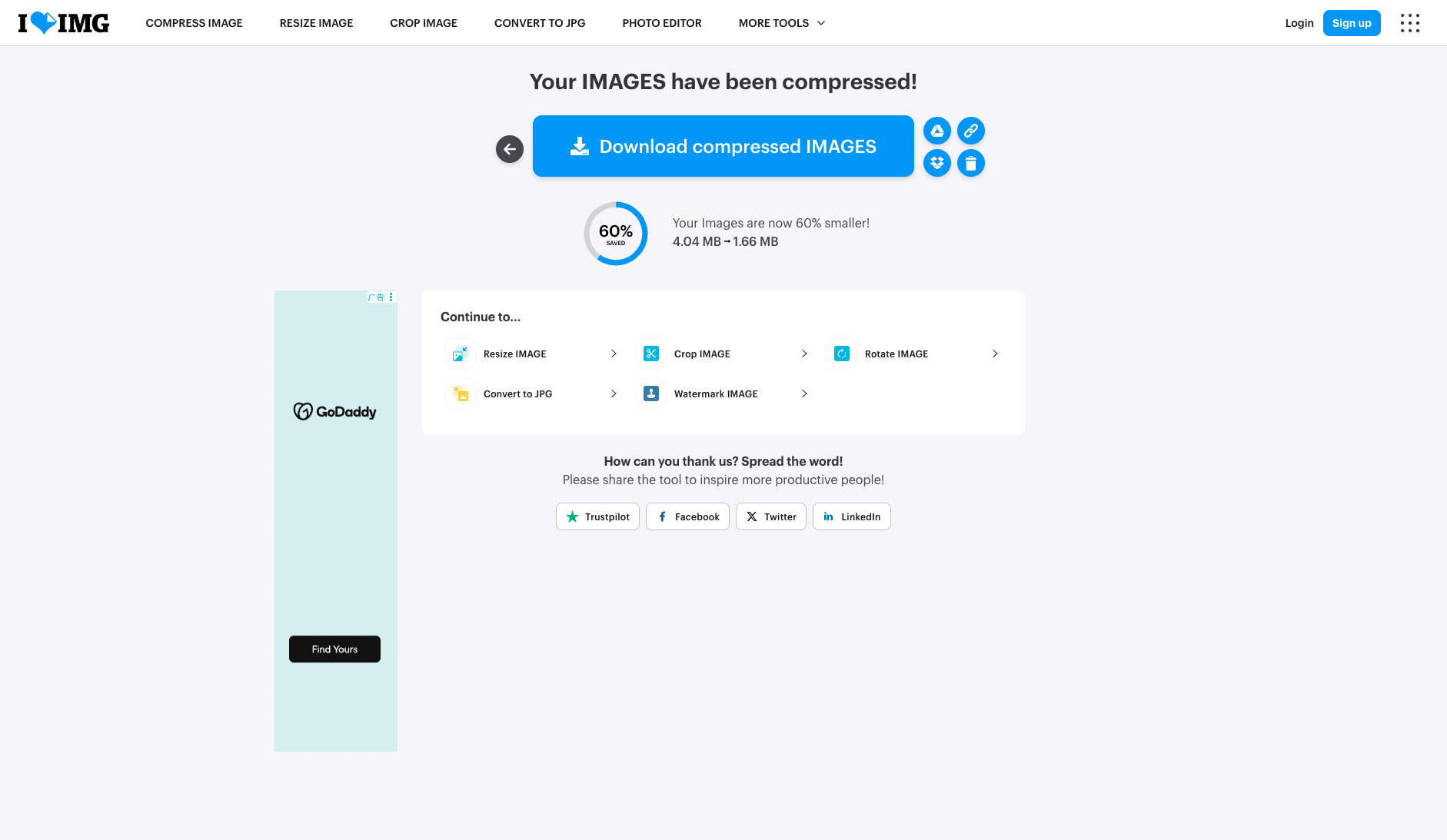Image resolution: width=1447 pixels, height=840 pixels.
Task: Click Find Yours ad button
Action: (x=334, y=649)
